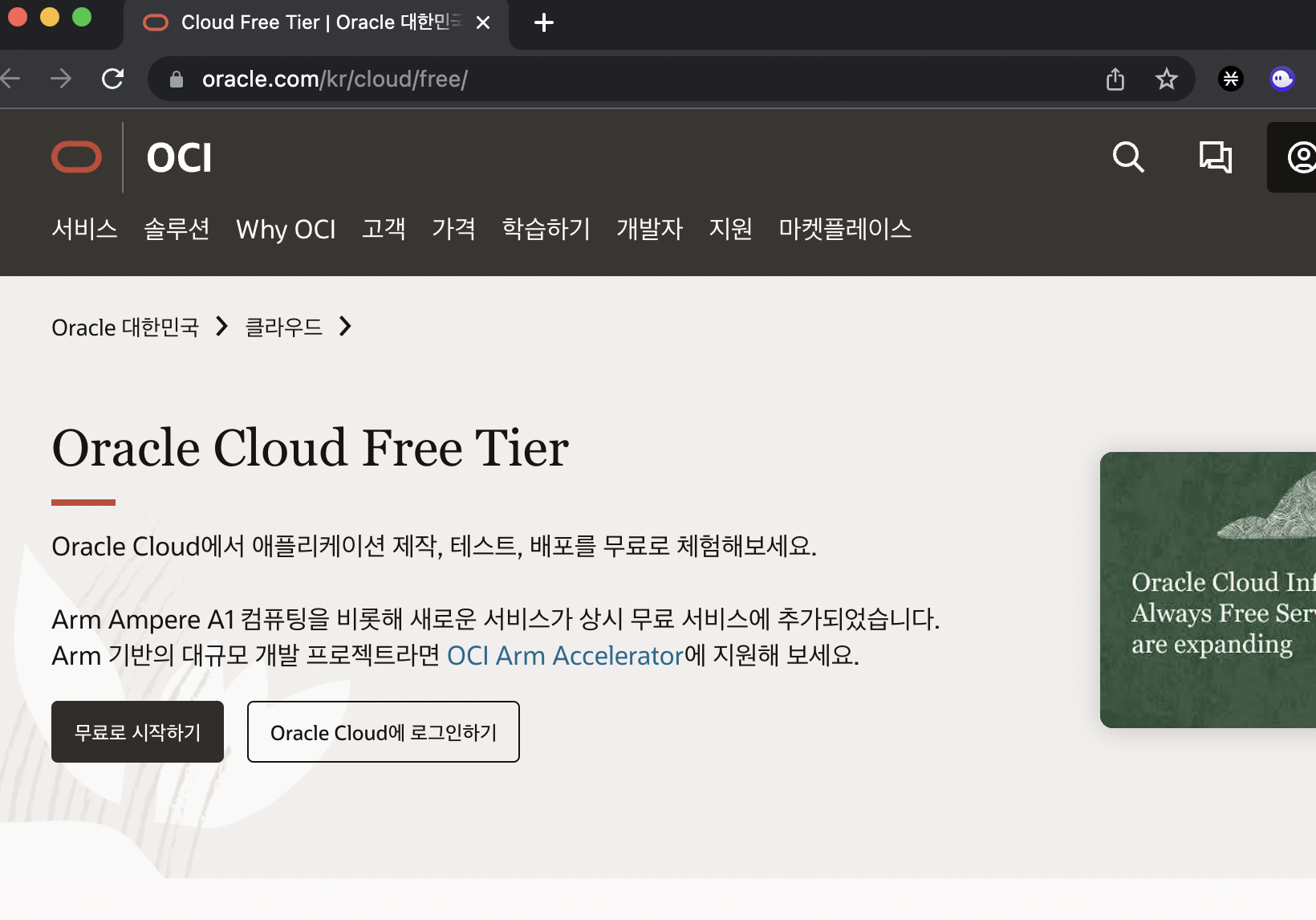
Task: Open the 개발자 menu
Action: (x=649, y=229)
